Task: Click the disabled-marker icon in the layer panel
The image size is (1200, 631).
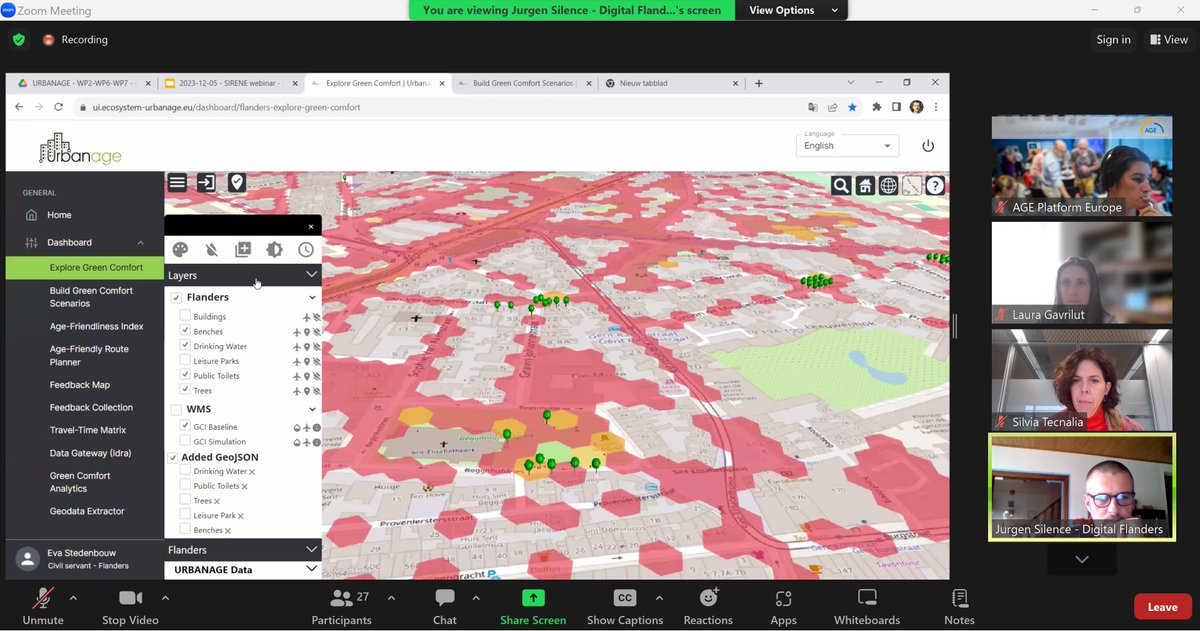Action: tap(212, 250)
